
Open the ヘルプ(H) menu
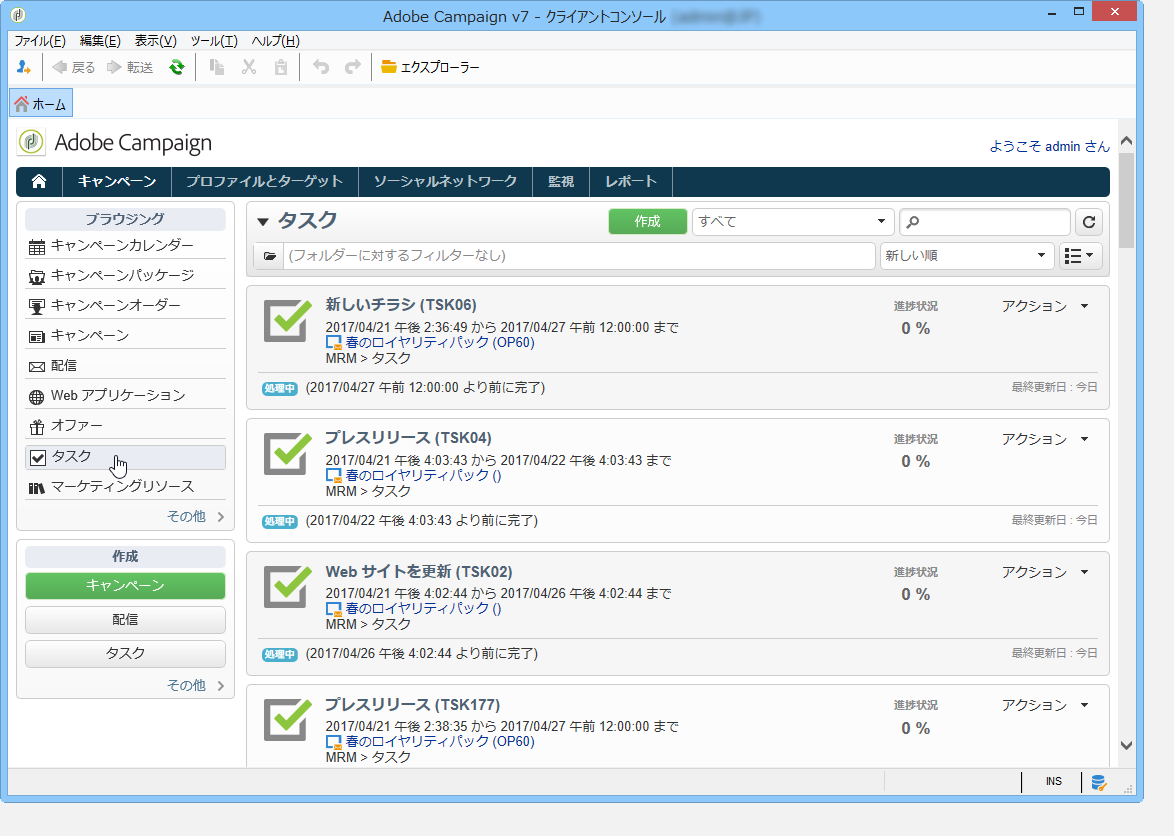tap(276, 41)
